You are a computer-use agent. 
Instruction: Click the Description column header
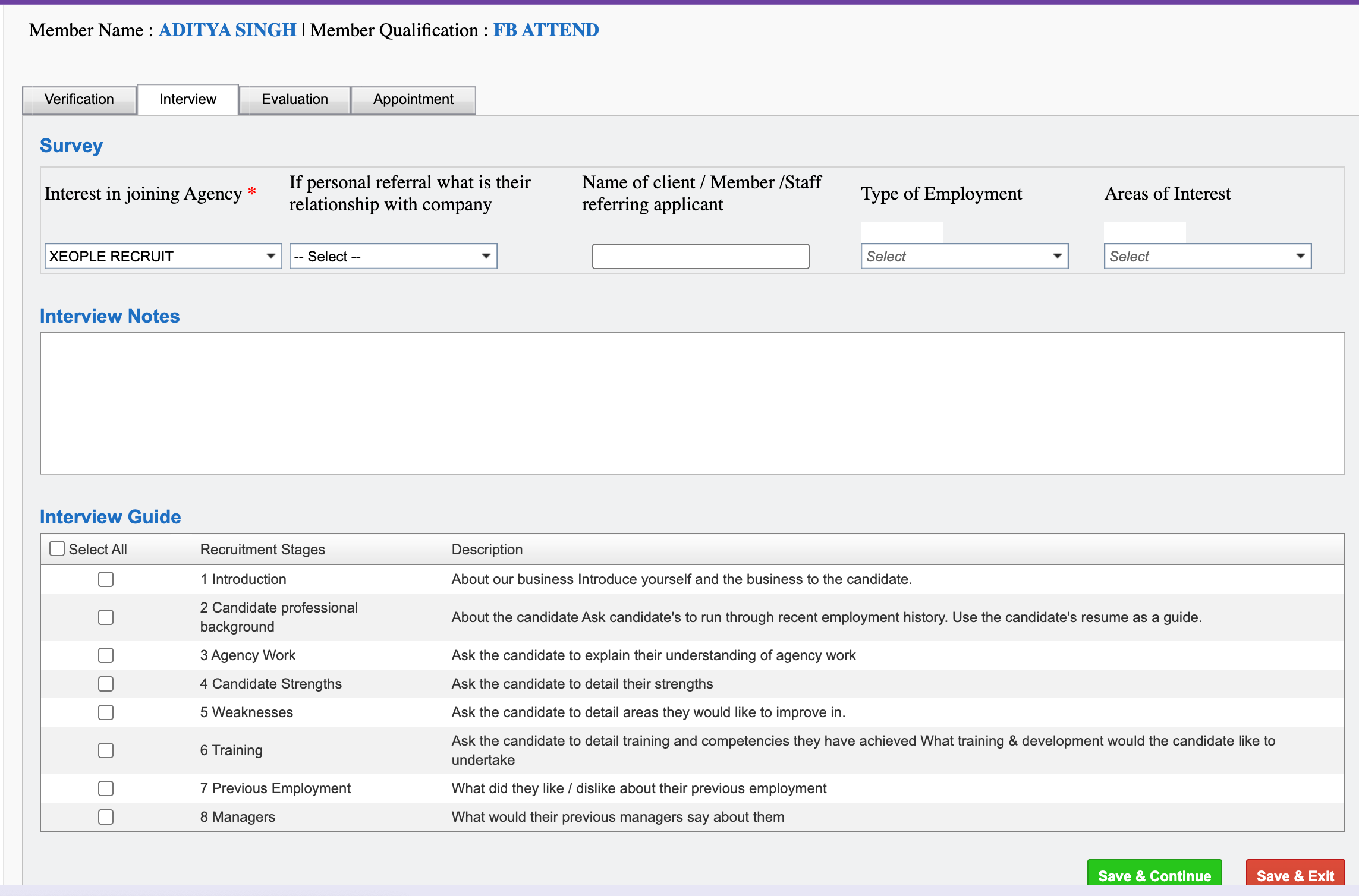coord(487,550)
